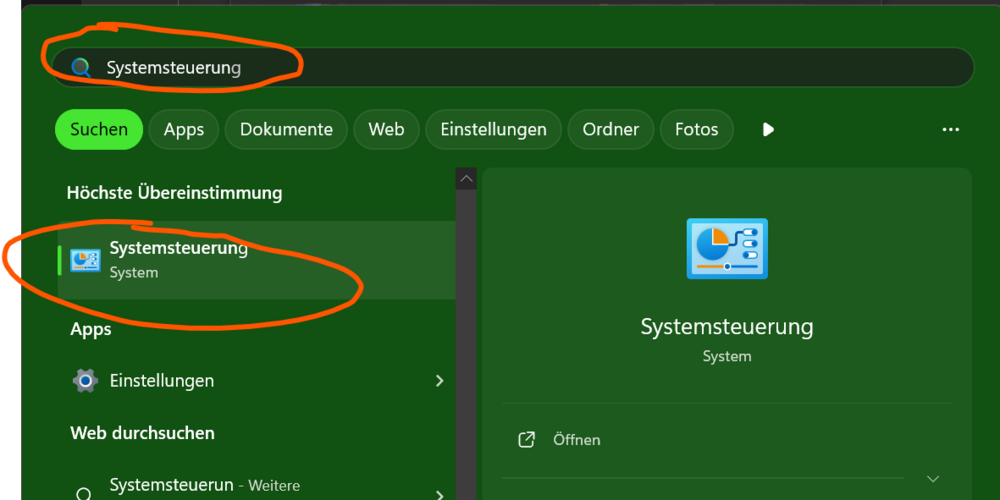
Task: Open Systemsteuerung best match result
Action: [x=256, y=260]
